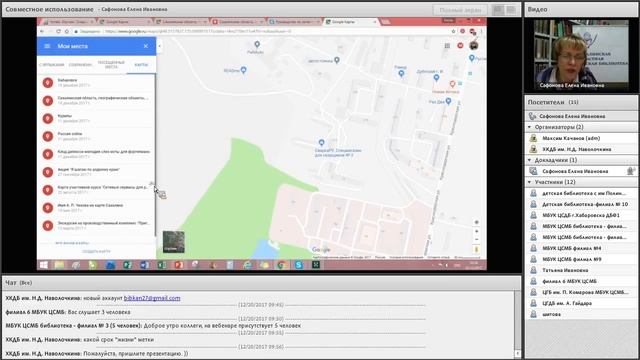Click the microphone icon beside the presenter
The height and width of the screenshot is (360, 640).
point(631,171)
